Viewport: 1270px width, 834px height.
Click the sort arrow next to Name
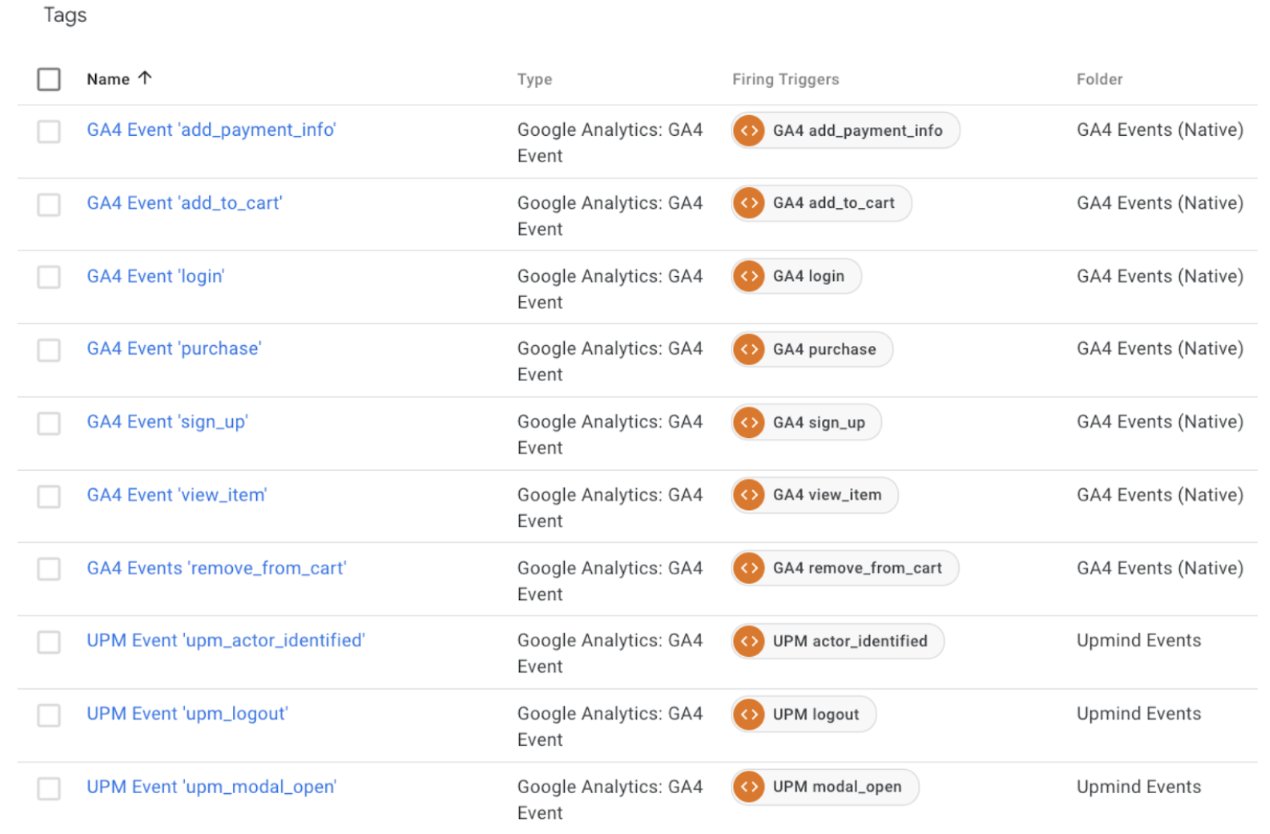(145, 78)
